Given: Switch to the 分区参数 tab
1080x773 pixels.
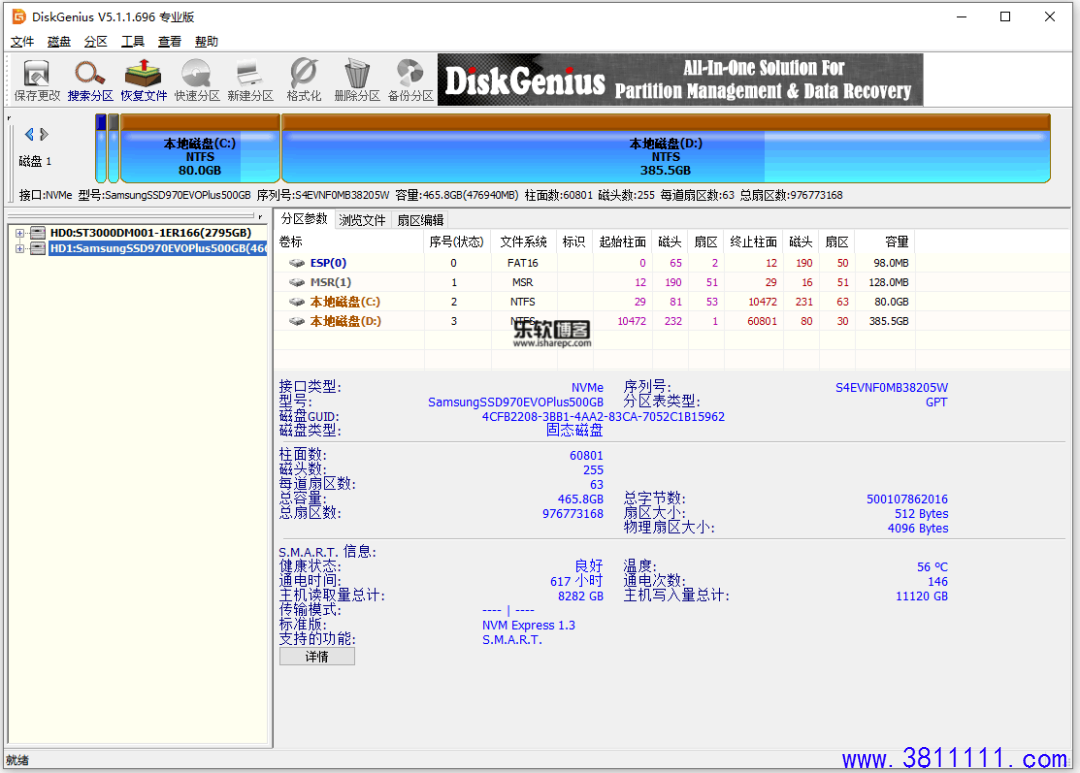Looking at the screenshot, I should tap(304, 219).
